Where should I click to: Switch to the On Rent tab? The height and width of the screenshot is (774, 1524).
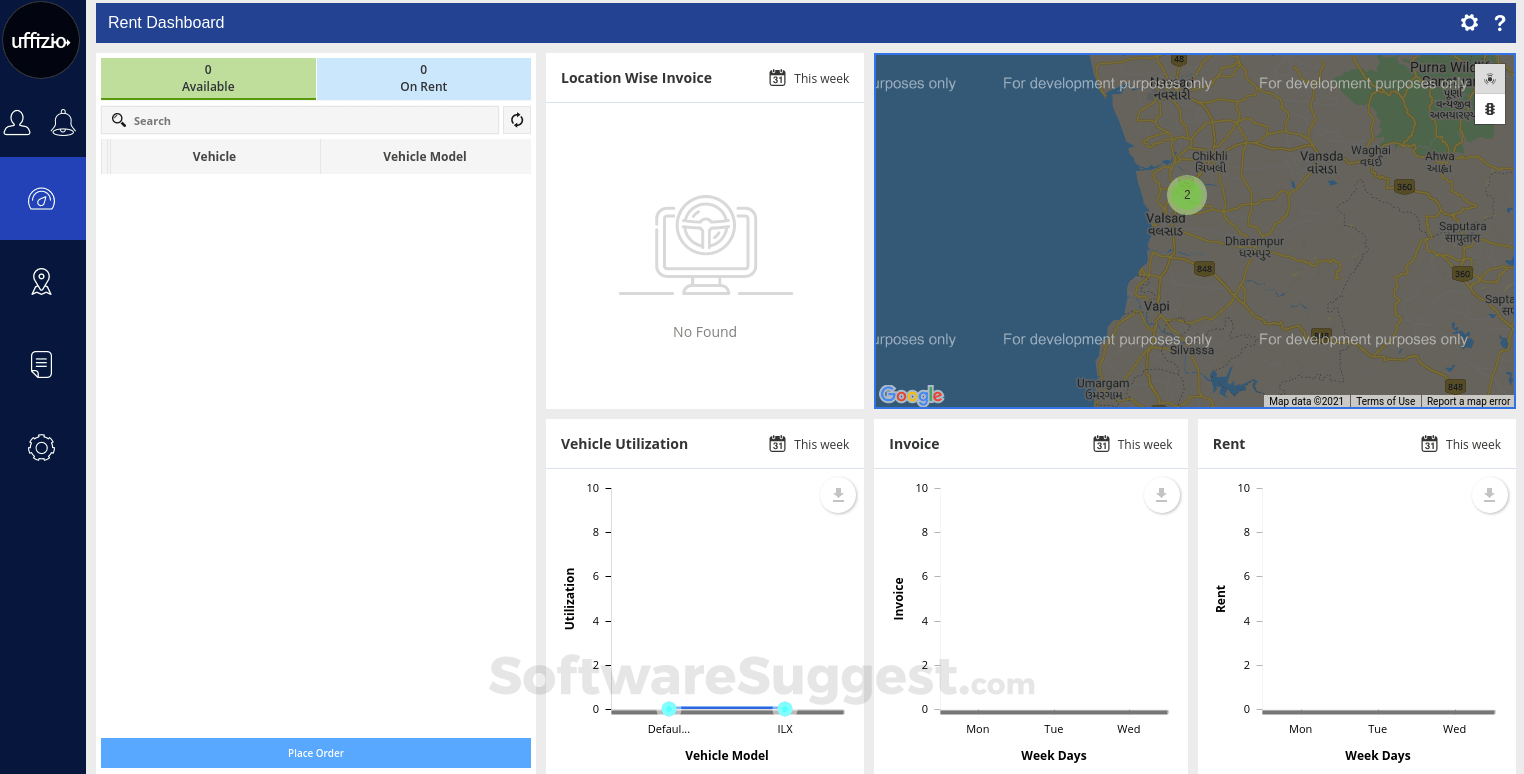tap(423, 79)
